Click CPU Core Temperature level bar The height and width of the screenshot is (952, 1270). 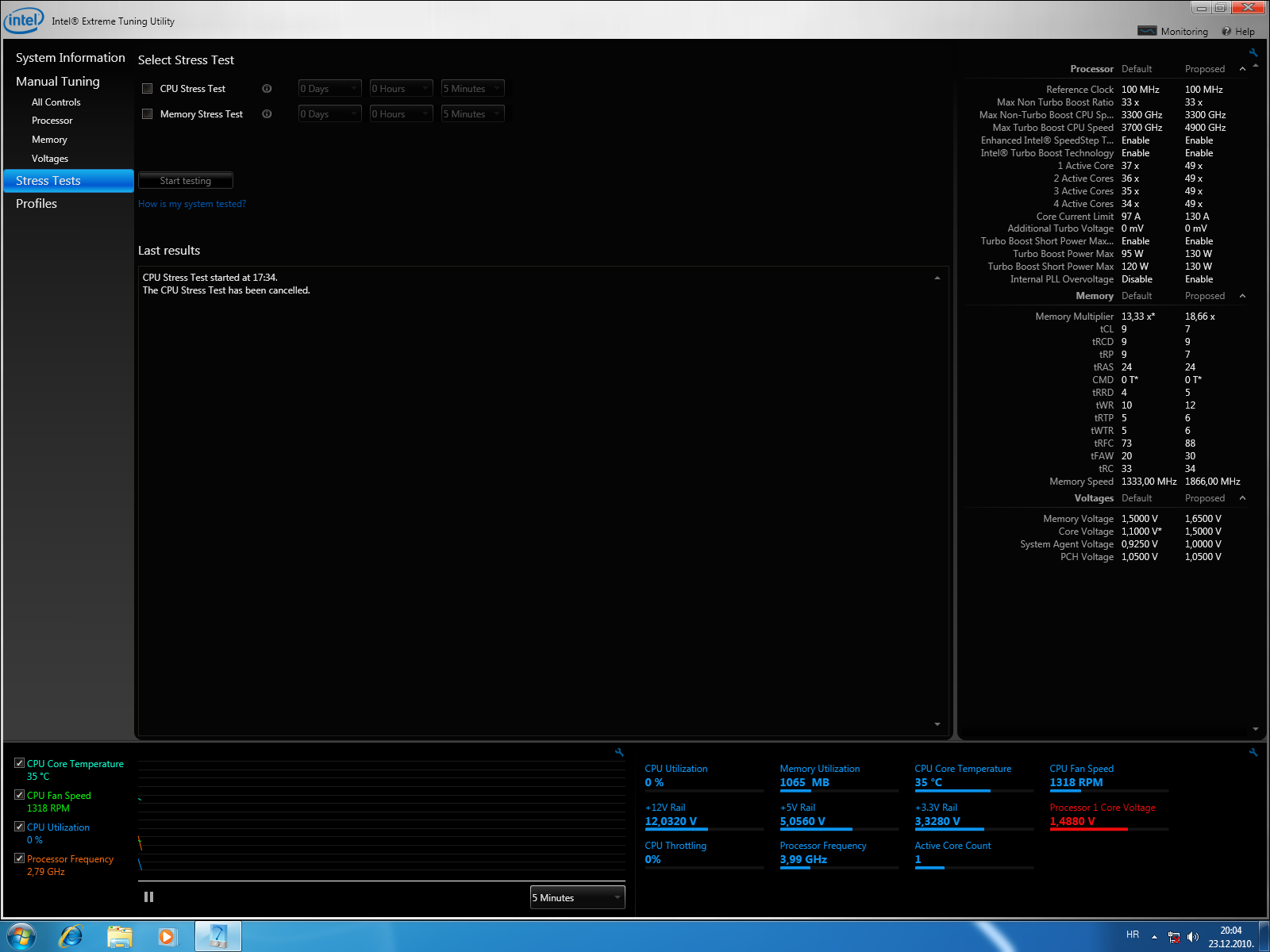(974, 791)
